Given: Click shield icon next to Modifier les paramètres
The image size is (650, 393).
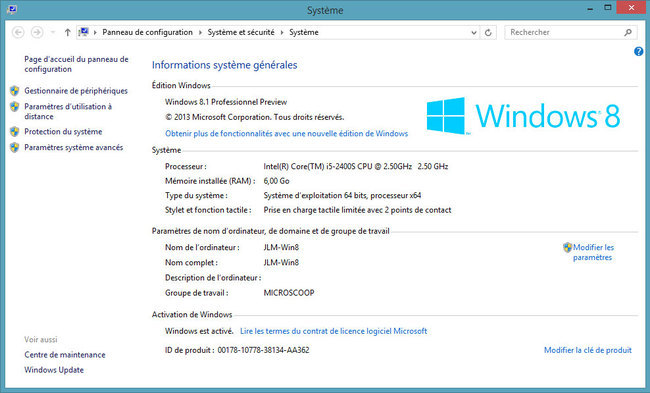Looking at the screenshot, I should coord(568,247).
